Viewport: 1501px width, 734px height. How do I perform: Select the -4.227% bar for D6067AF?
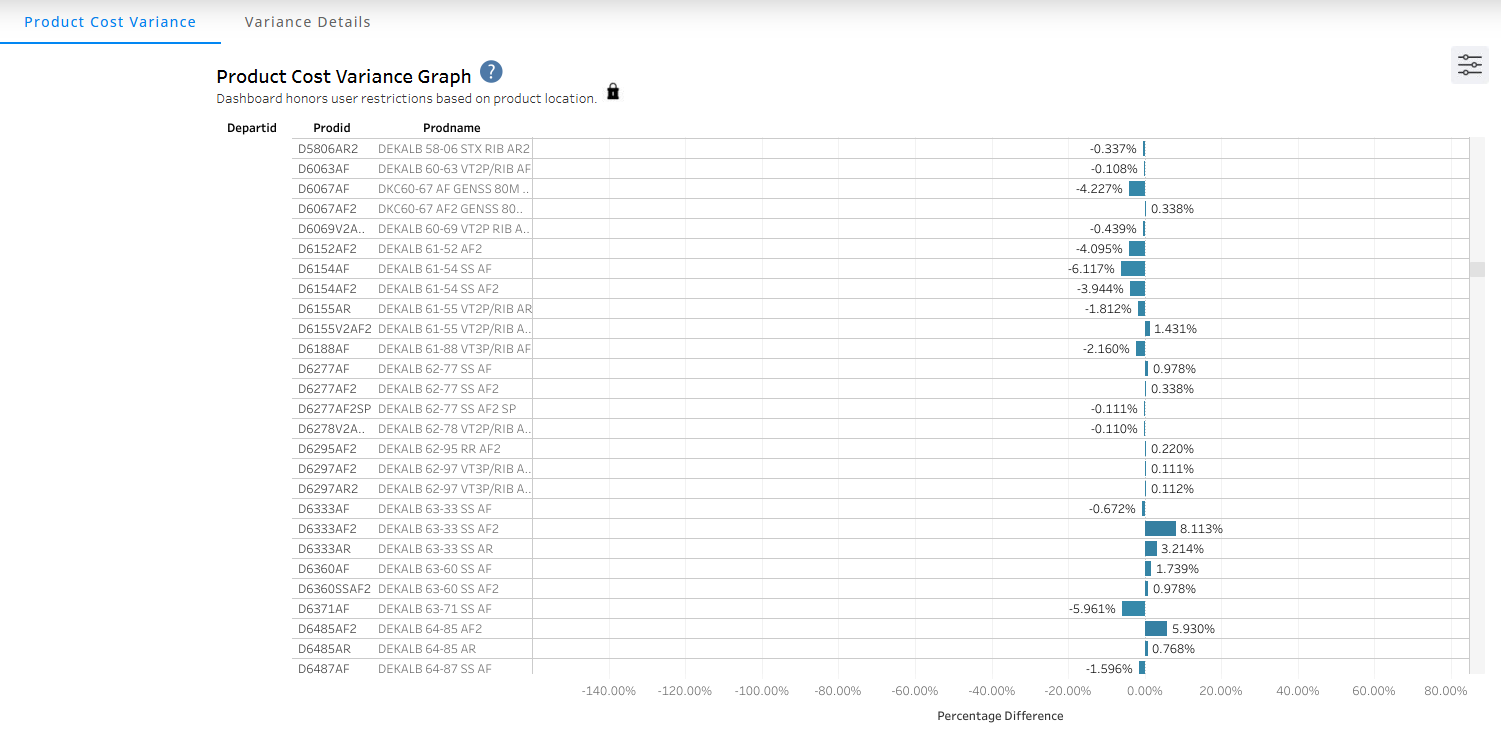pyautogui.click(x=1137, y=189)
